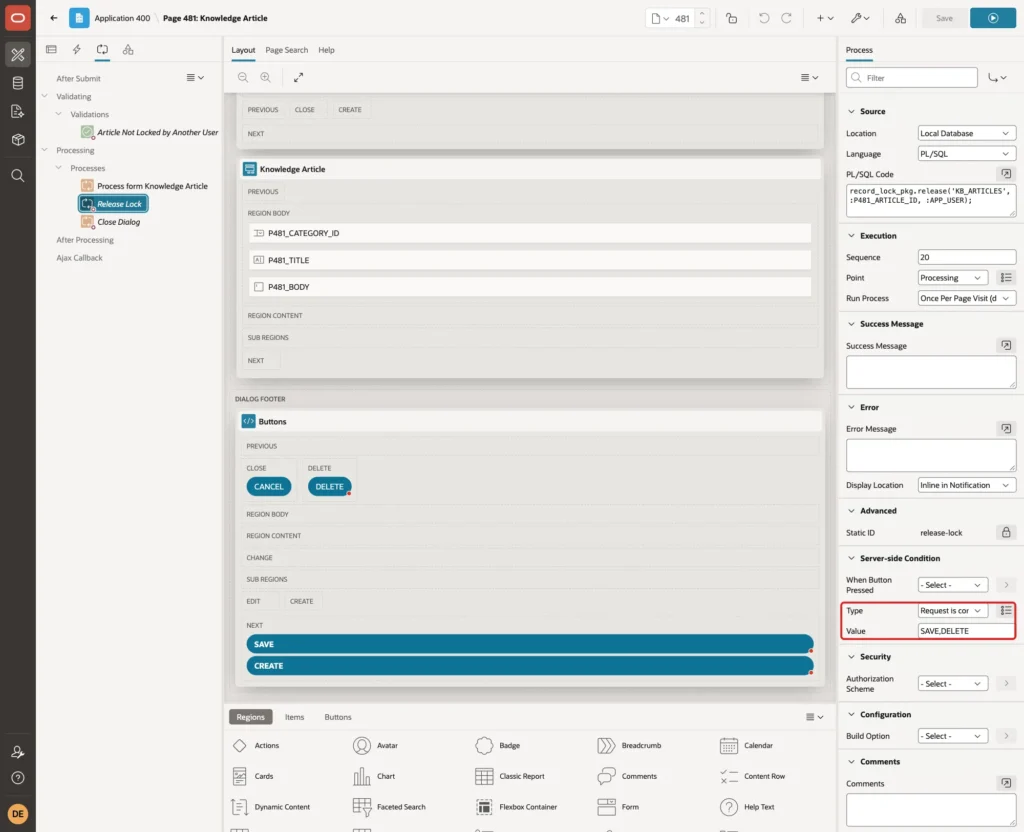Click the Save button
This screenshot has width=1024, height=832.
click(944, 18)
